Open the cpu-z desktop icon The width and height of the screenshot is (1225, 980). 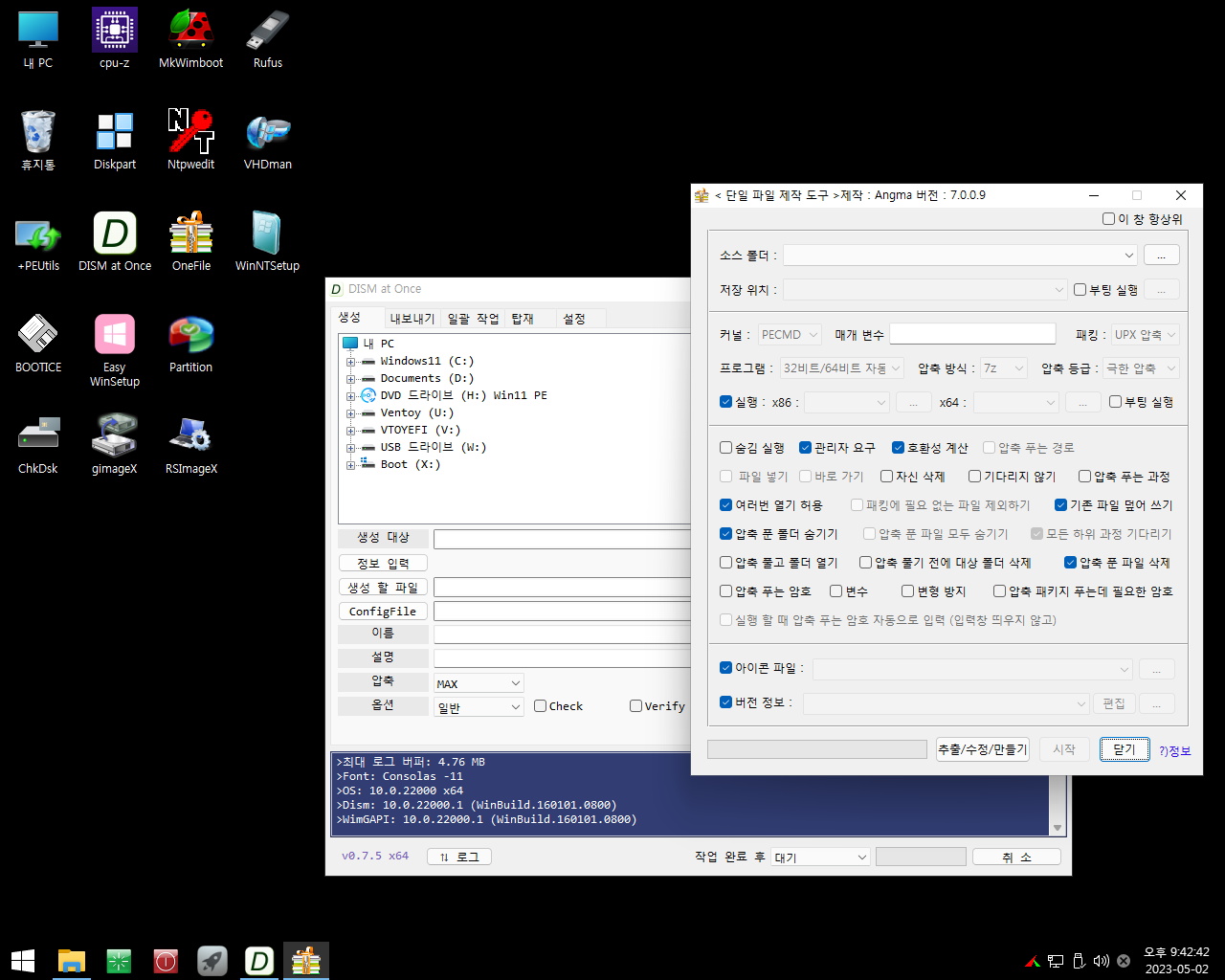tap(115, 38)
